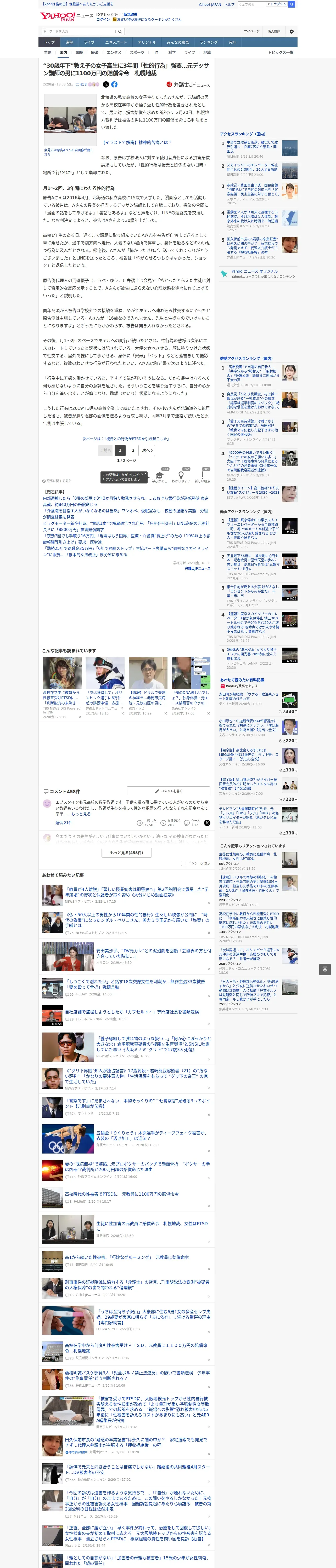Open the 速報 navigation tab
Image resolution: width=336 pixels, height=1568 pixels.
[x=69, y=43]
